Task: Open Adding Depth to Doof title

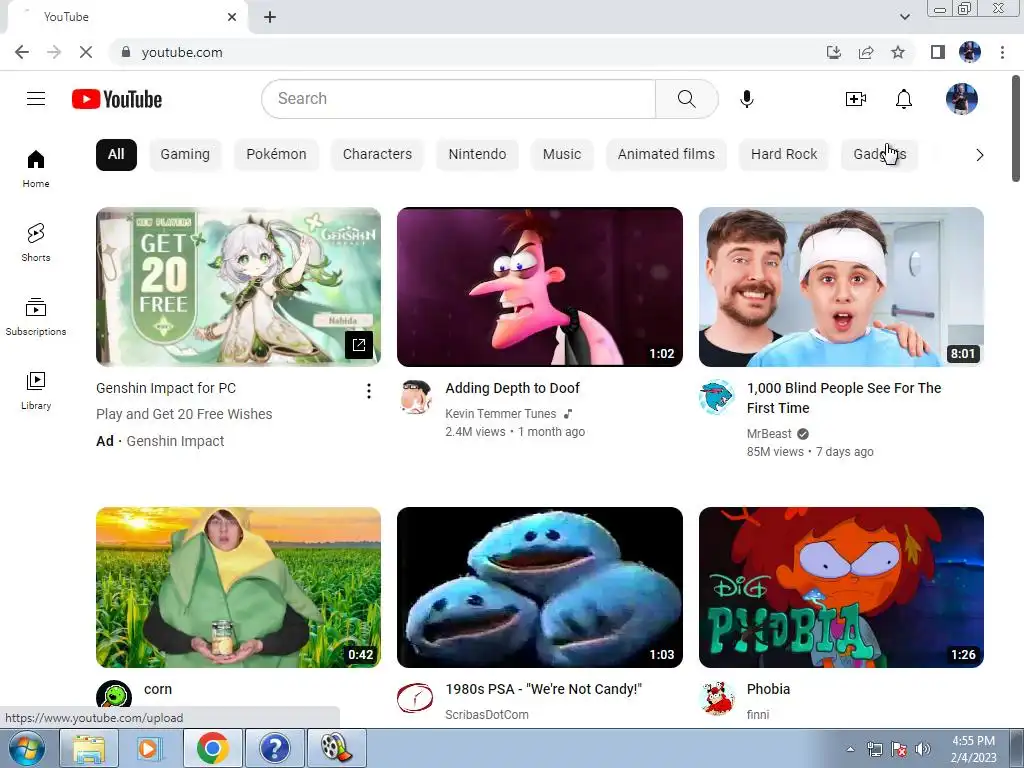Action: point(512,388)
